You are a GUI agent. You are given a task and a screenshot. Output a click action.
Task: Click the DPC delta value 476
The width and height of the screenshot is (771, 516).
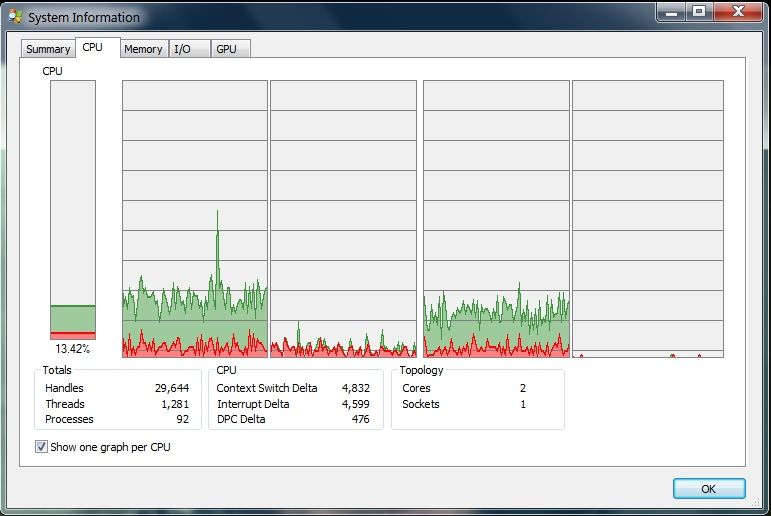[360, 419]
